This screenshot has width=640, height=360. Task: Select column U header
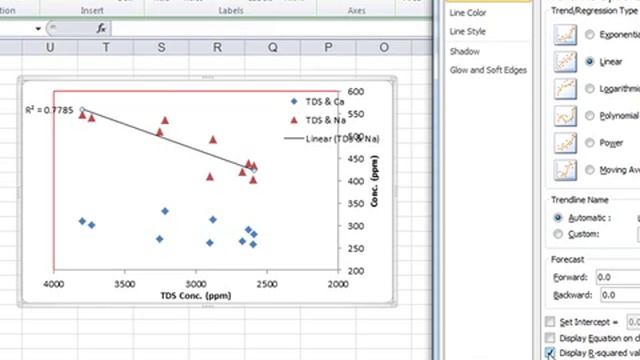click(x=50, y=47)
